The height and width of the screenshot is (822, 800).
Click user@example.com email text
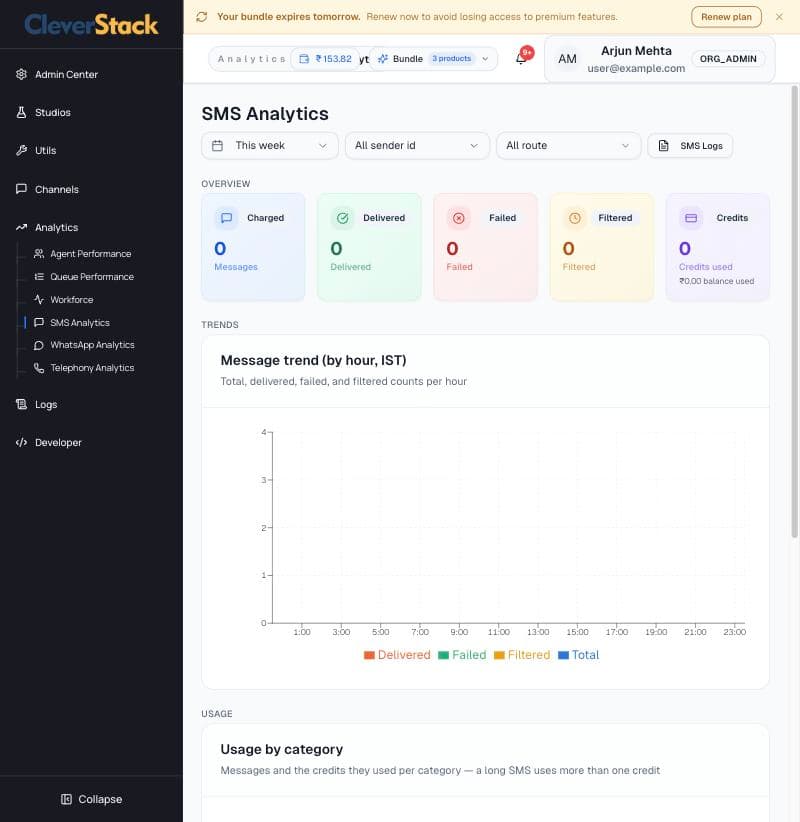636,68
